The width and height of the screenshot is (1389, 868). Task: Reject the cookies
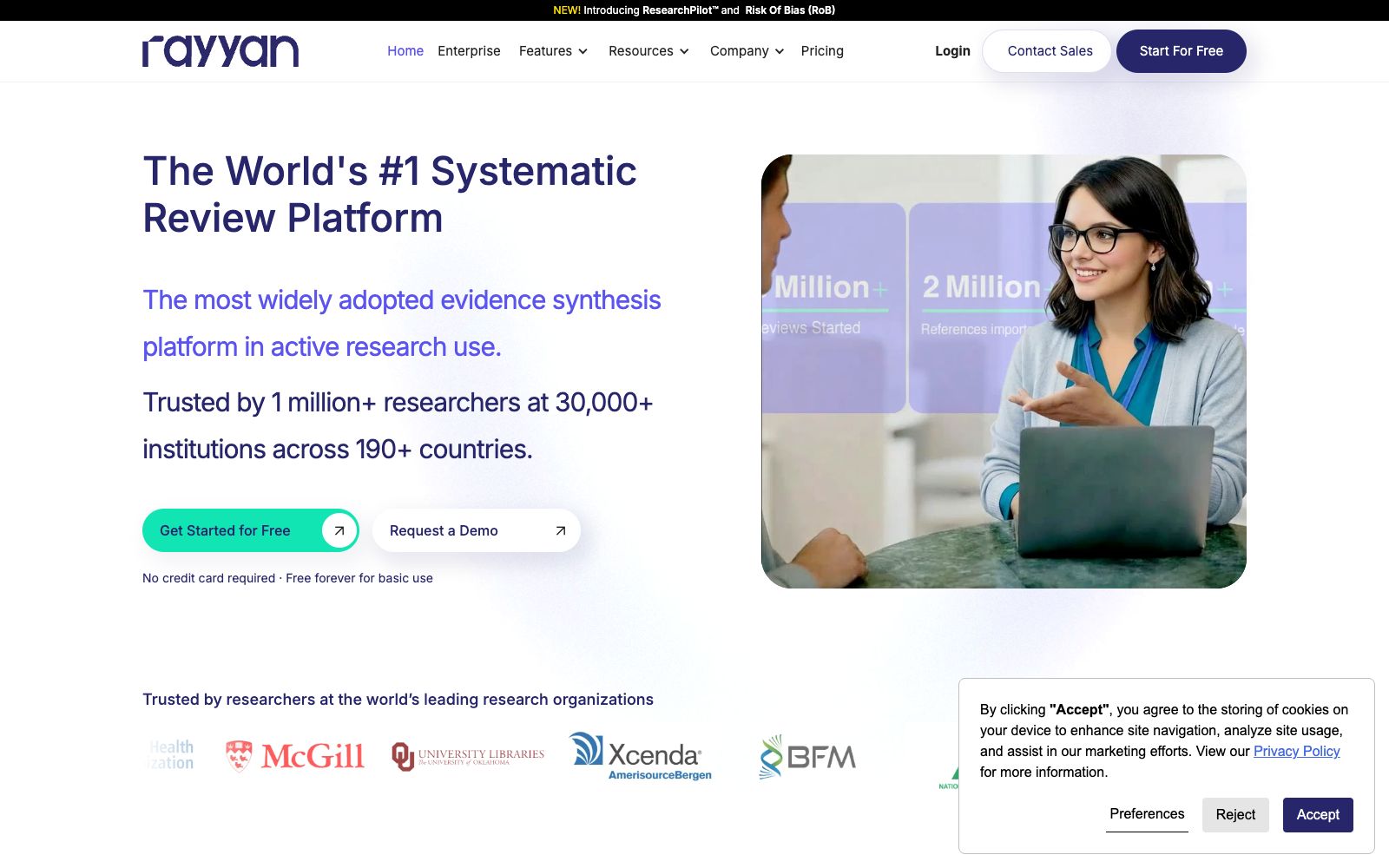1235,815
